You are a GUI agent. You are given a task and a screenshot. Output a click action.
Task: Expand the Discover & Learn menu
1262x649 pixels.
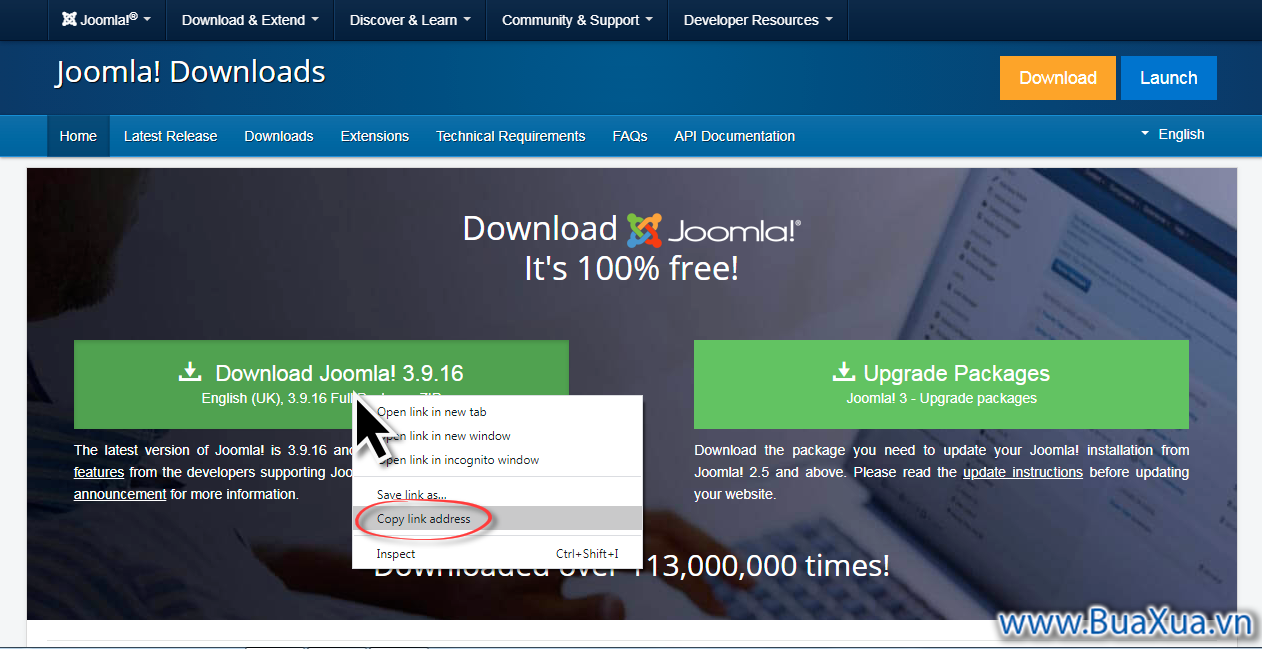[x=409, y=20]
